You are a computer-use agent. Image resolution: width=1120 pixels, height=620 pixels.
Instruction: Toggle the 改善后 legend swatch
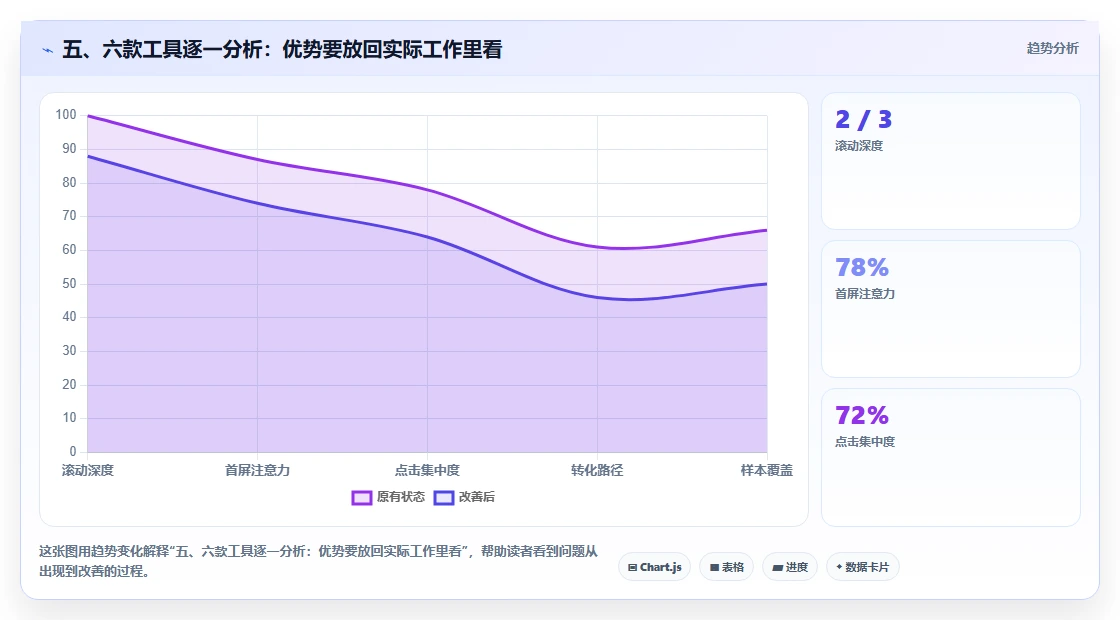pyautogui.click(x=444, y=497)
